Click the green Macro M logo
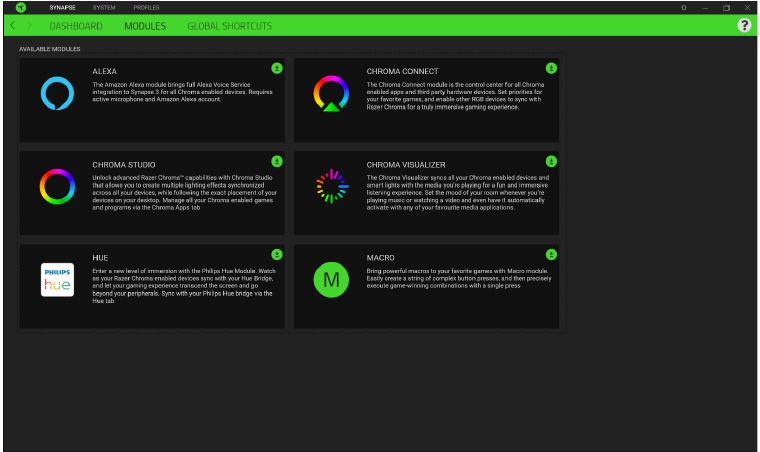 [331, 280]
